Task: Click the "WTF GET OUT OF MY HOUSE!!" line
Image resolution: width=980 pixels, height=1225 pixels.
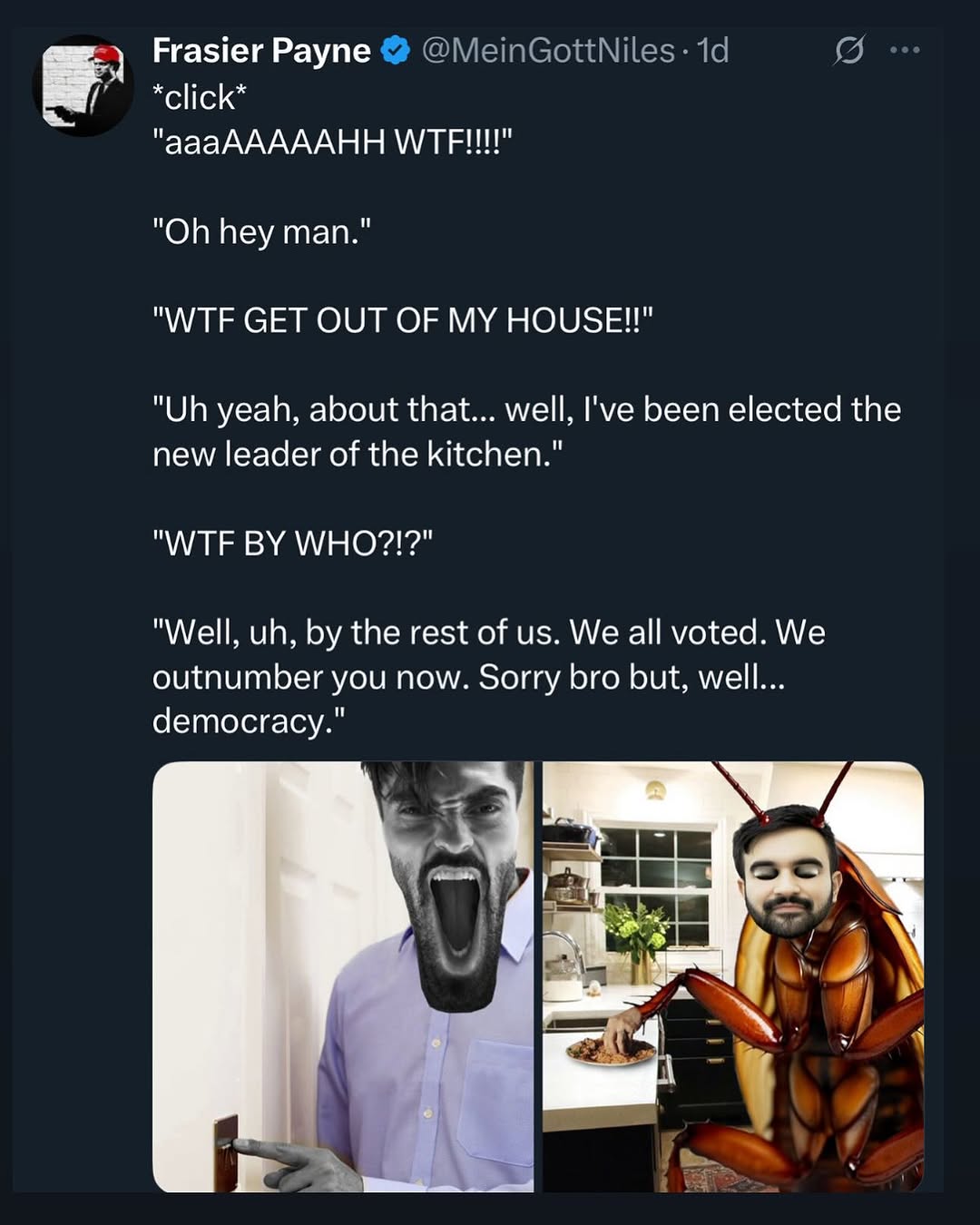Action: click(403, 321)
